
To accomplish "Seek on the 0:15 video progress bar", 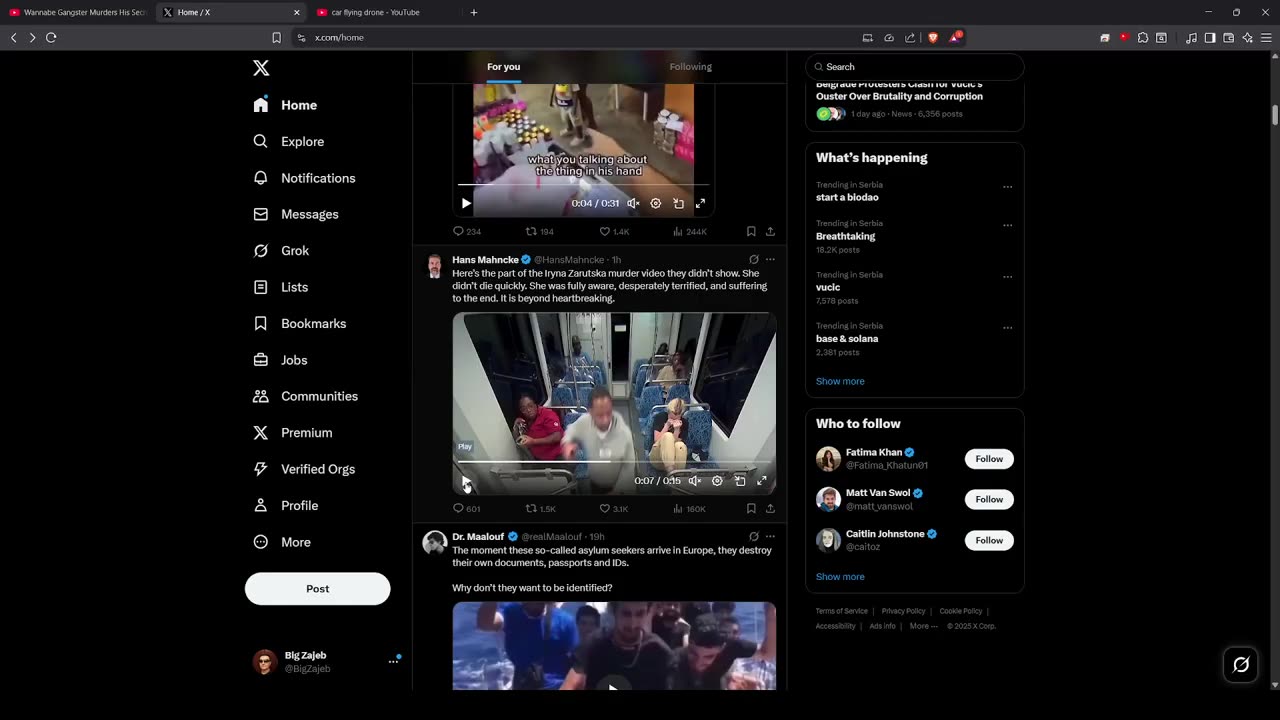I will [x=614, y=462].
